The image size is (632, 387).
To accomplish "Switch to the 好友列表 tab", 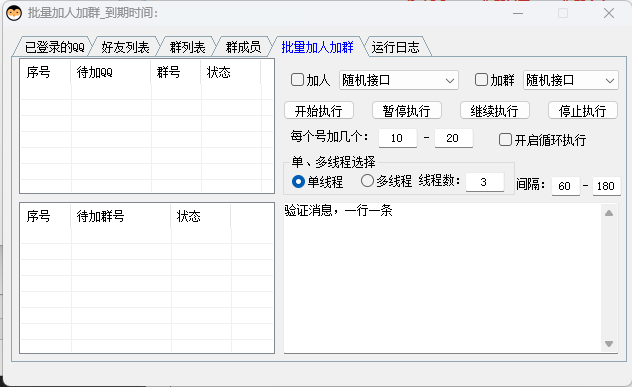I will tap(125, 47).
